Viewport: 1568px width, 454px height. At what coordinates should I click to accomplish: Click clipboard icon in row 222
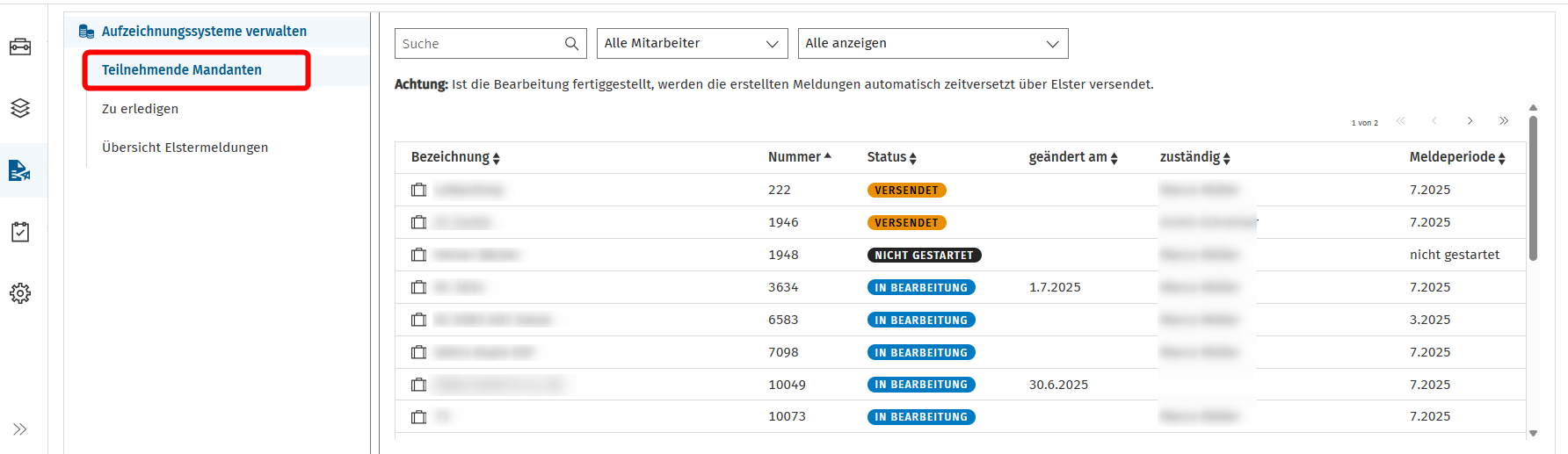(419, 190)
